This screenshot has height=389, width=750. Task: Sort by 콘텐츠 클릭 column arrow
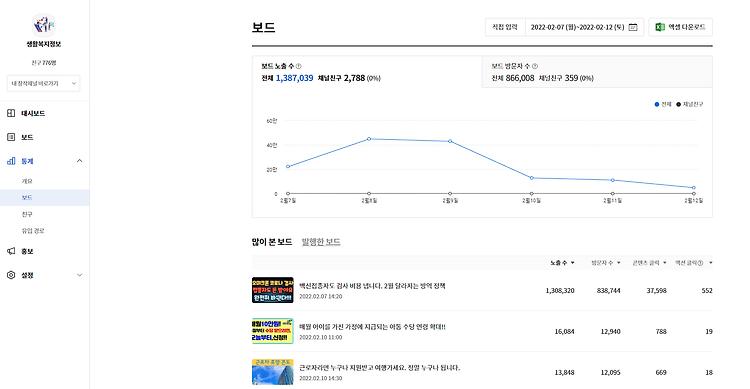coord(664,263)
